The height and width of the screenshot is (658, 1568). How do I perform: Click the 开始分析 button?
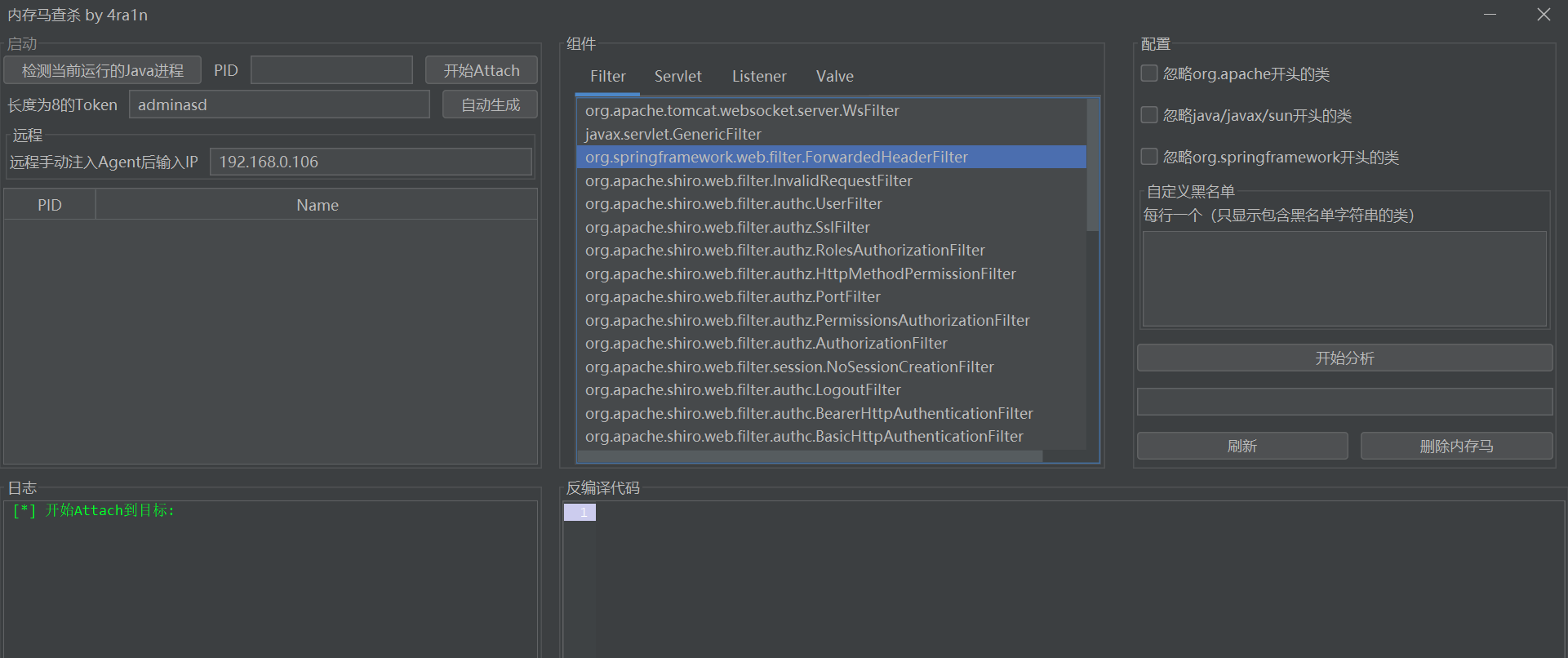(x=1344, y=358)
